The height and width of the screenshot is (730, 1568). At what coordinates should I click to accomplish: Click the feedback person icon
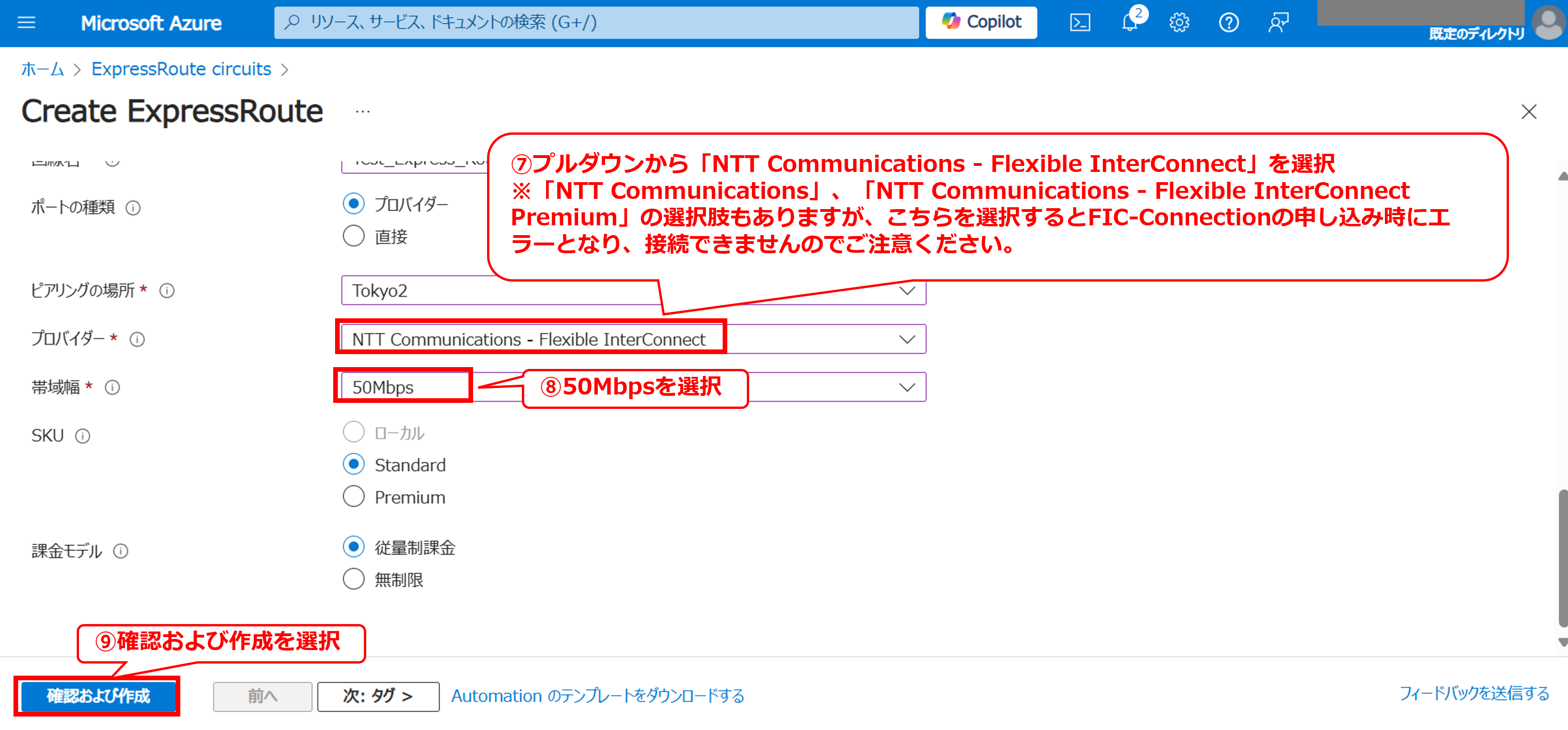[x=1278, y=23]
